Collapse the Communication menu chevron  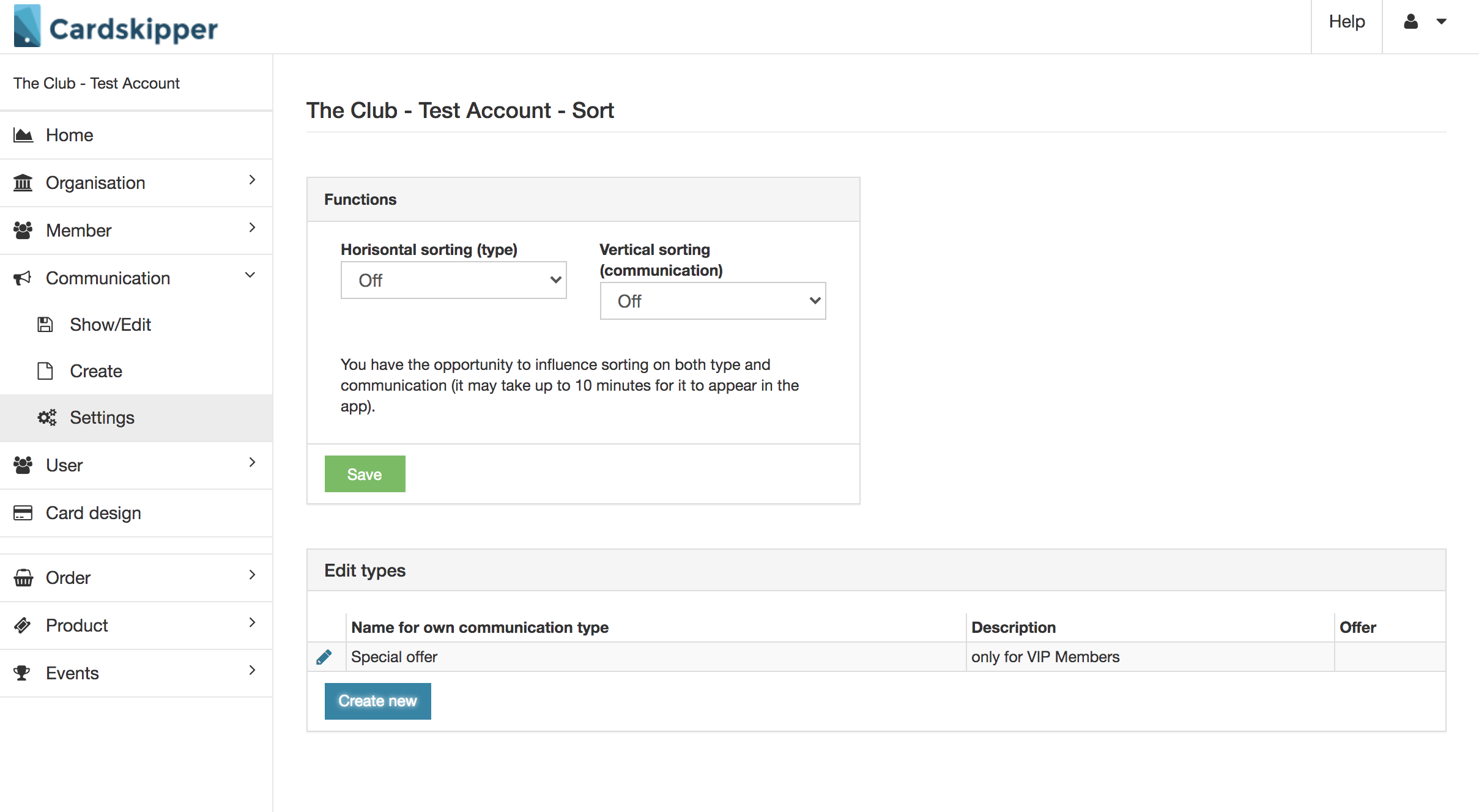[x=250, y=276]
